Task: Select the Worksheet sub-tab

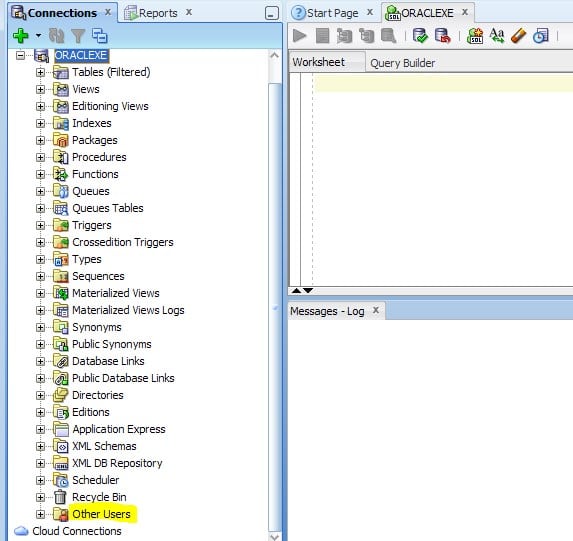Action: pyautogui.click(x=319, y=62)
